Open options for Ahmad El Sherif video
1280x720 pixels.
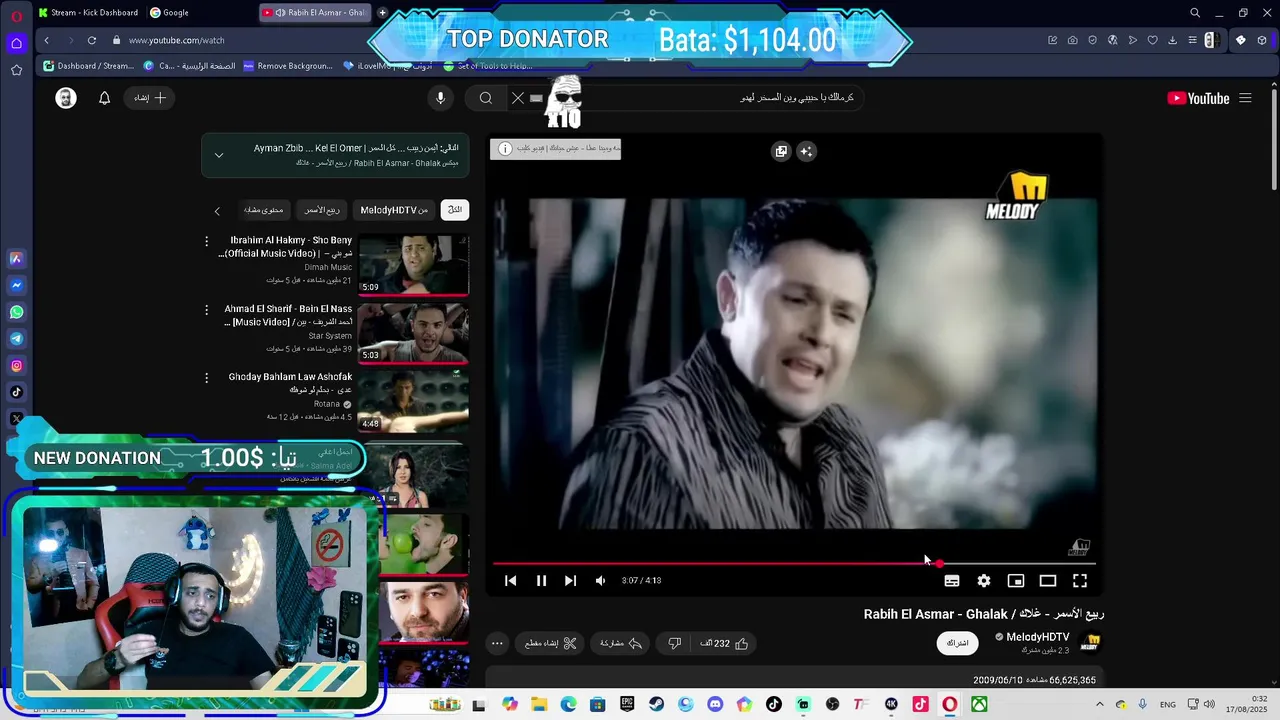coord(207,310)
